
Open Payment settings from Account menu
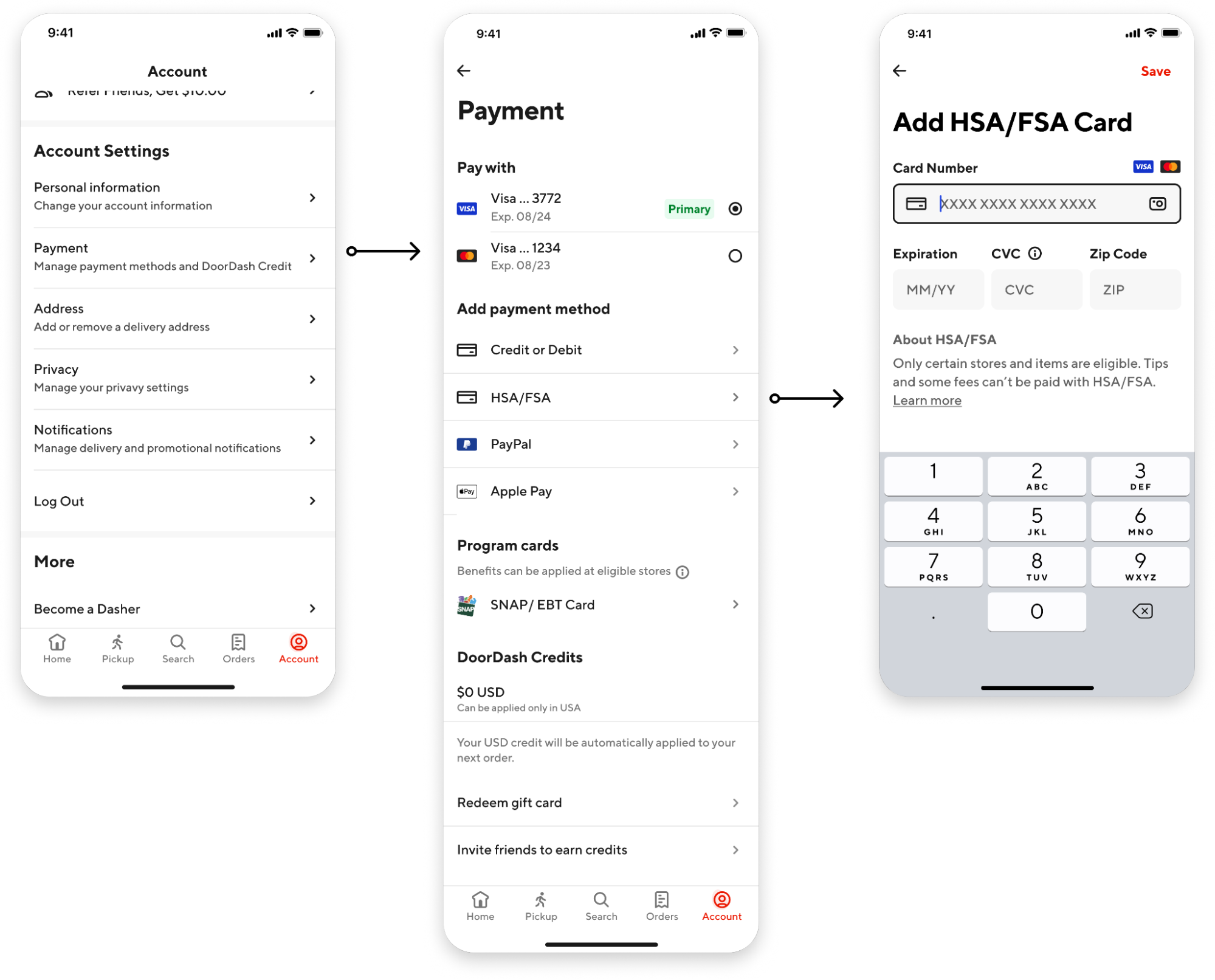coord(176,257)
